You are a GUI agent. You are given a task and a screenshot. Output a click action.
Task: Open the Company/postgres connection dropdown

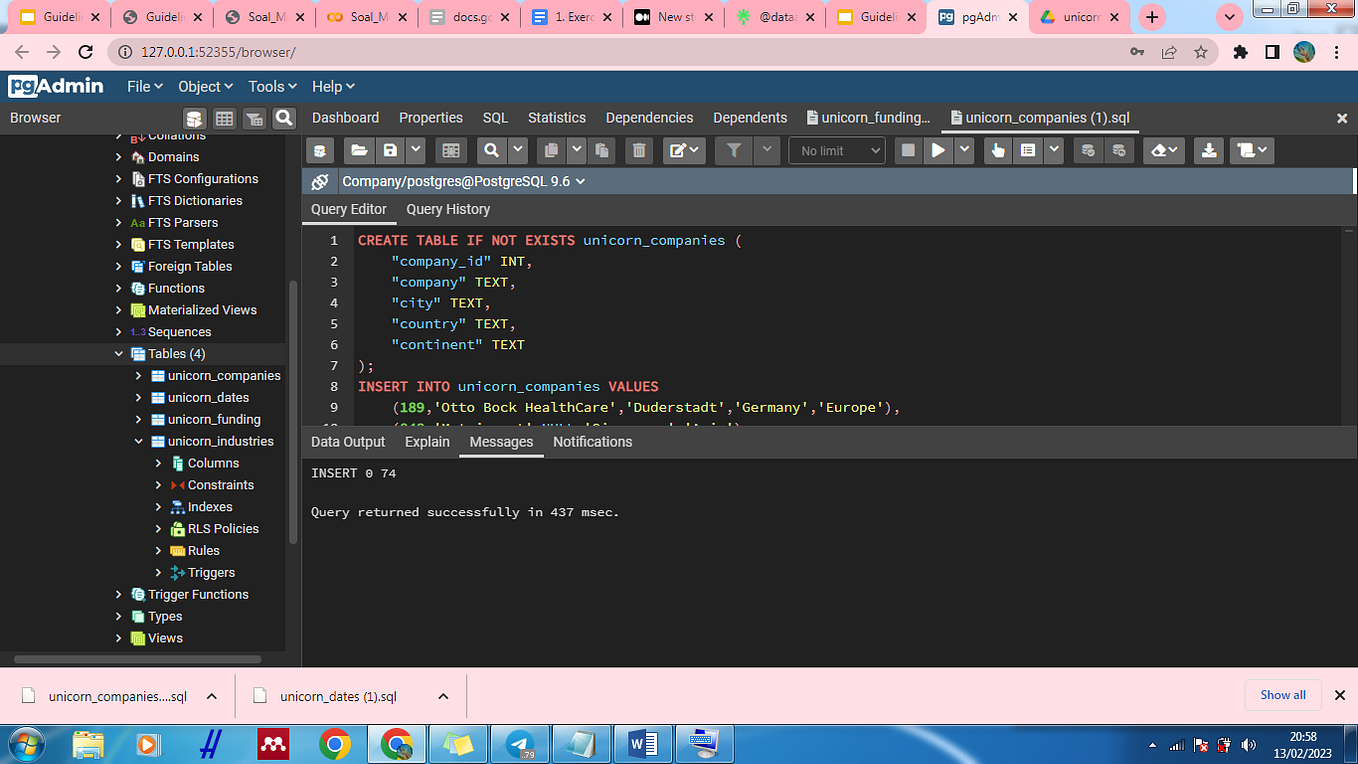point(463,182)
